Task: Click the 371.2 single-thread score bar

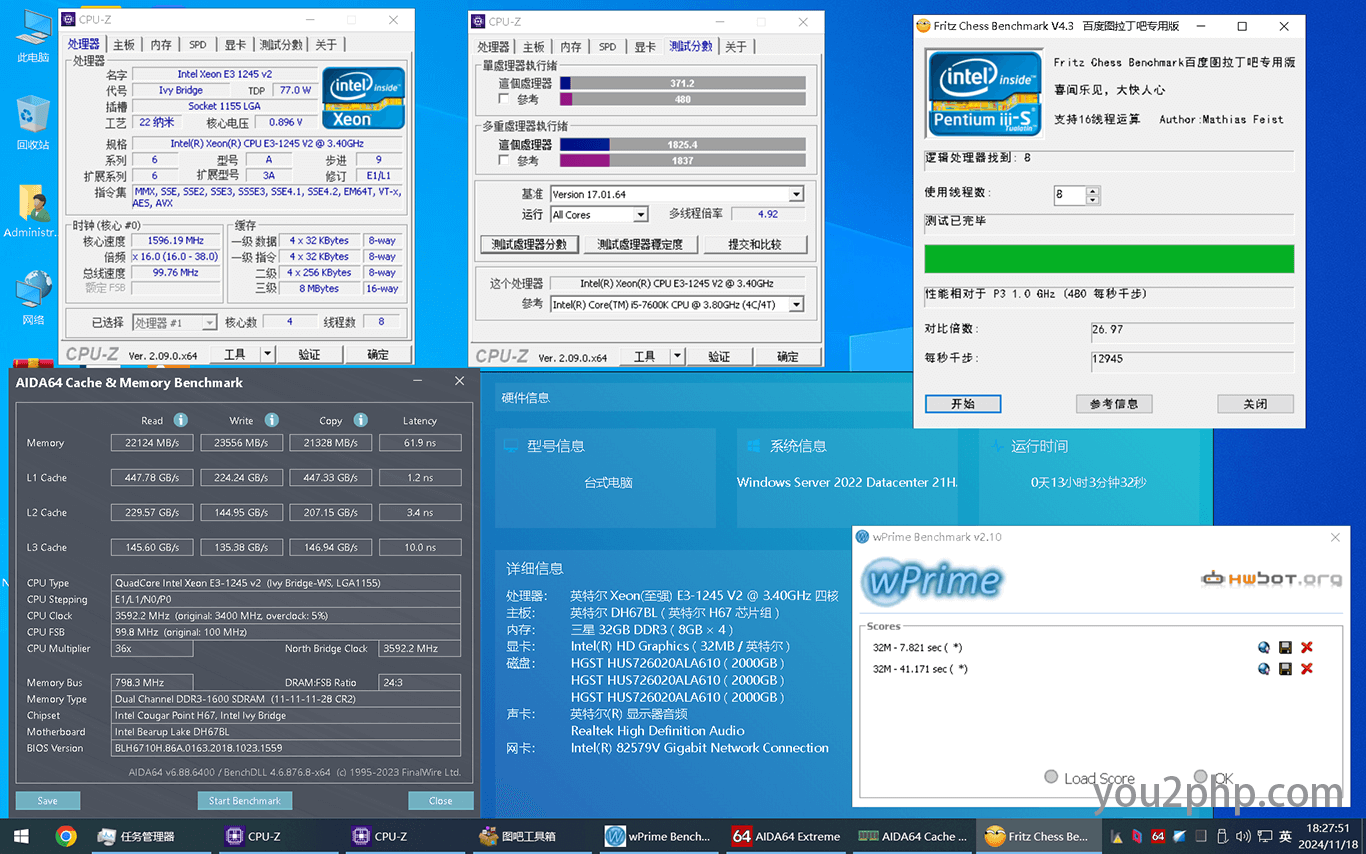Action: [683, 83]
